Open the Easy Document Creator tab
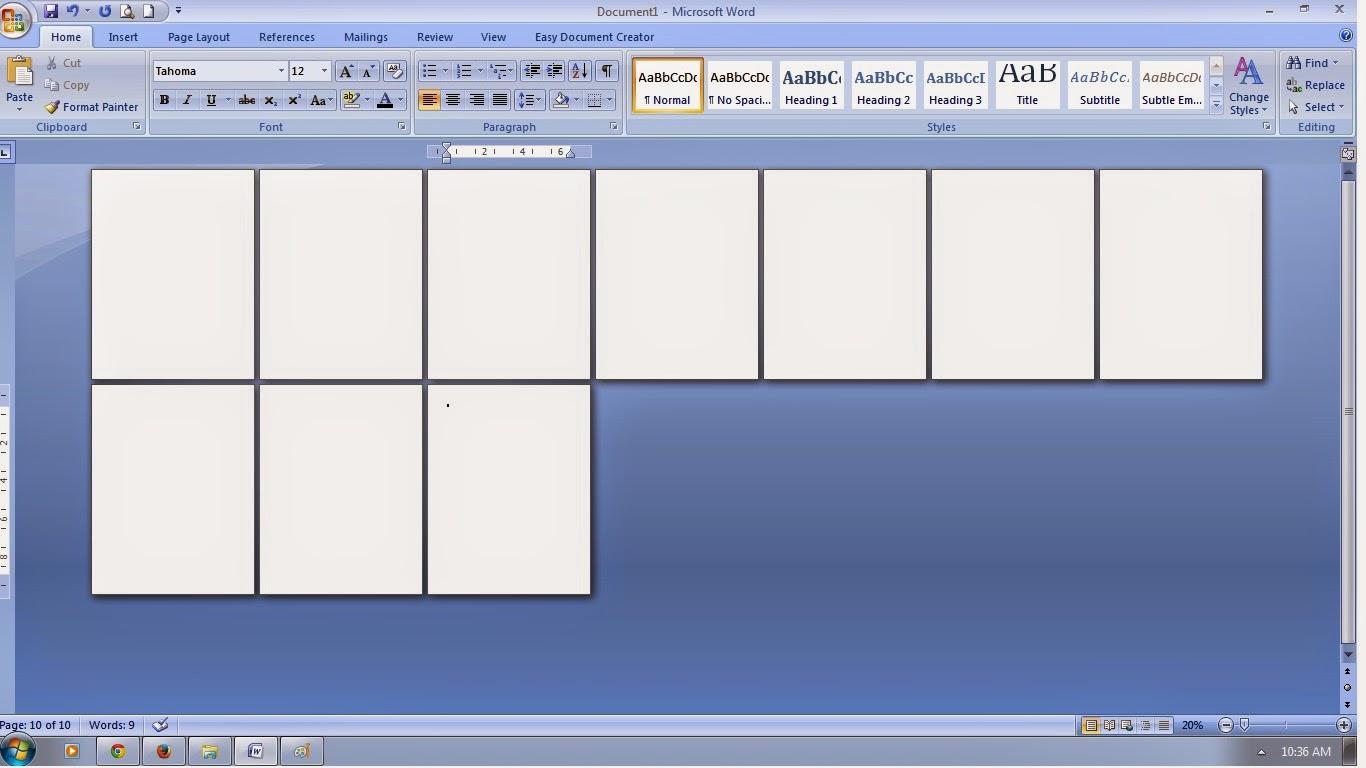 tap(594, 37)
